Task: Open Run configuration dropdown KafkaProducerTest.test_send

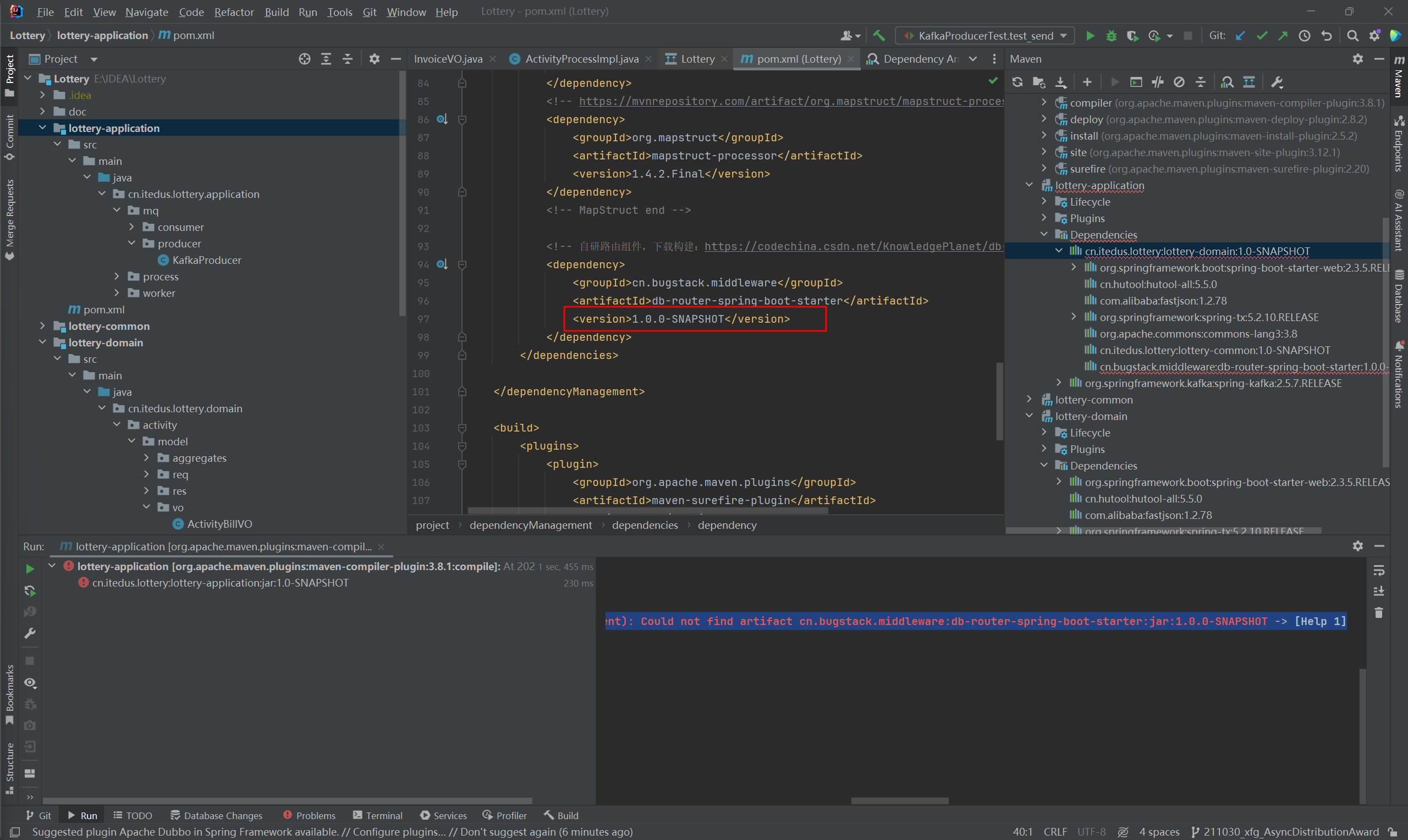Action: (x=985, y=36)
